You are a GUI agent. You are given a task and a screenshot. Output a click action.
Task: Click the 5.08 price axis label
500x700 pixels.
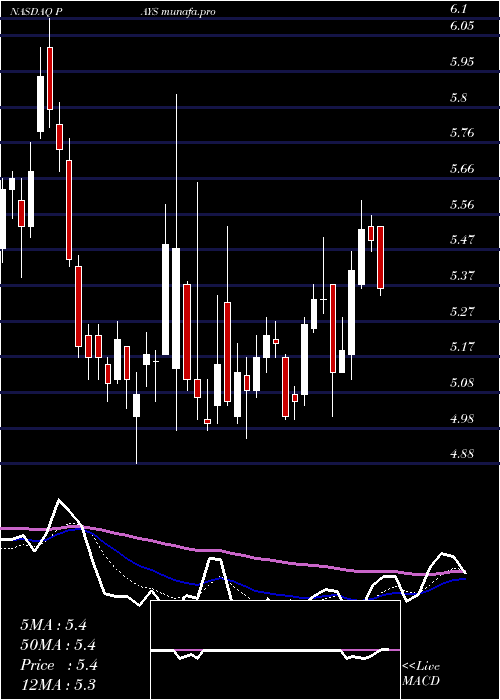point(462,383)
